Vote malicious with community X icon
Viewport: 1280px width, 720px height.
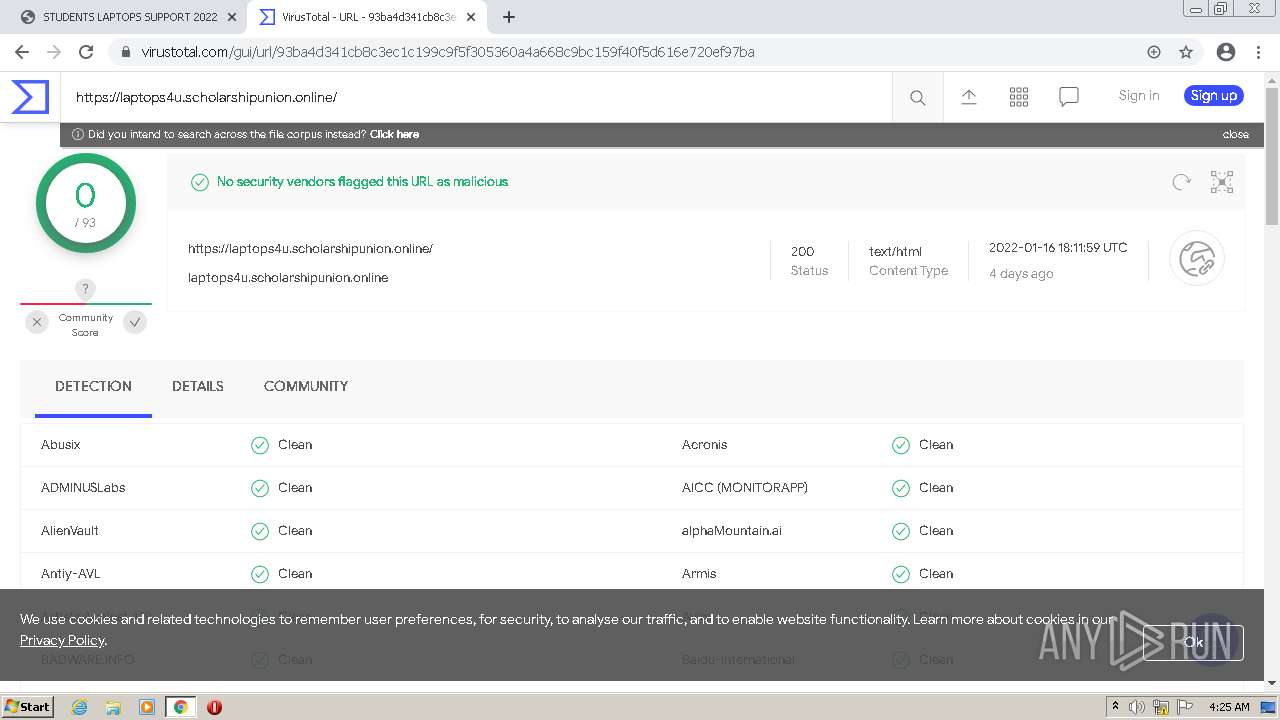37,322
